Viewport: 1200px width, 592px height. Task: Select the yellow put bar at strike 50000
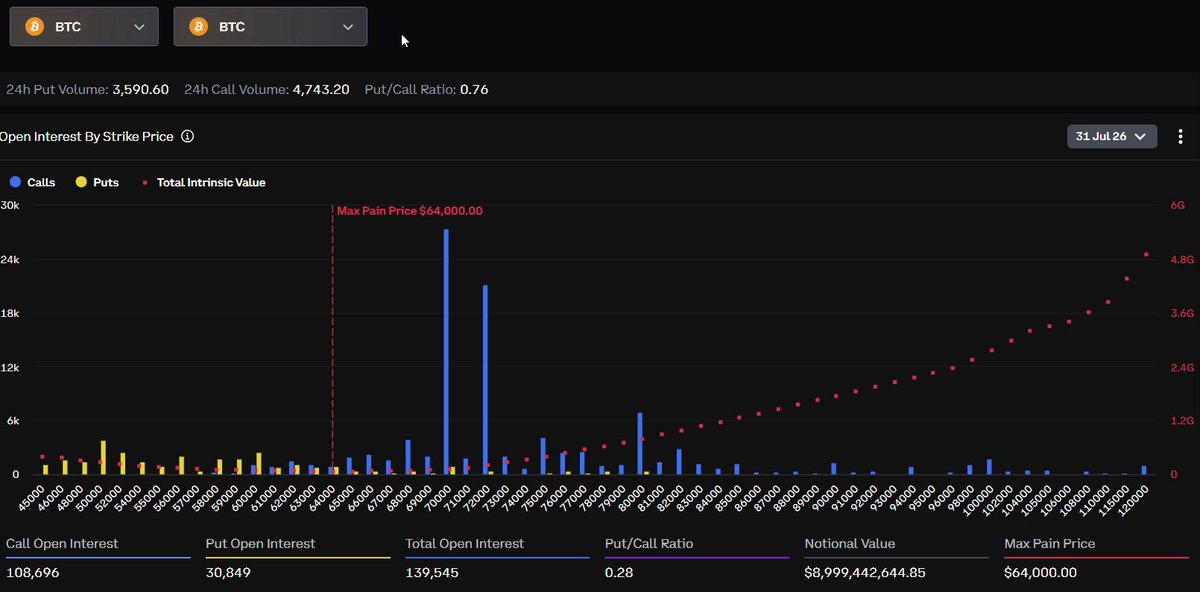[103, 458]
